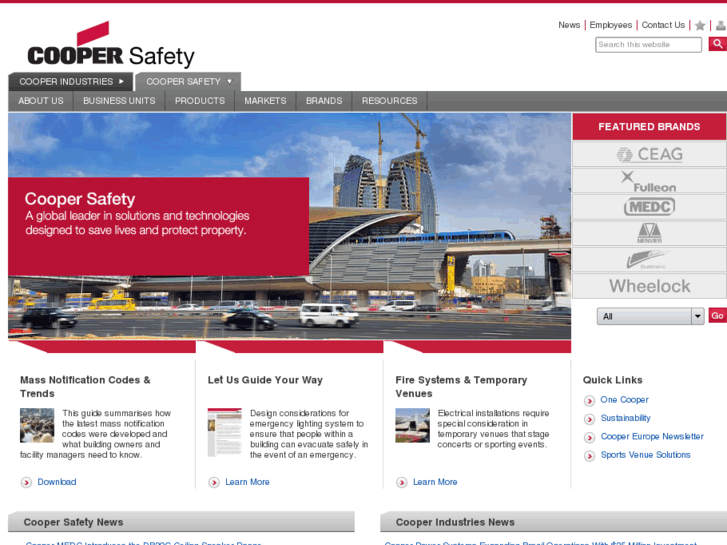Click the Mass Notification Codes & Trends heading
This screenshot has height=545, width=727.
coord(85,387)
